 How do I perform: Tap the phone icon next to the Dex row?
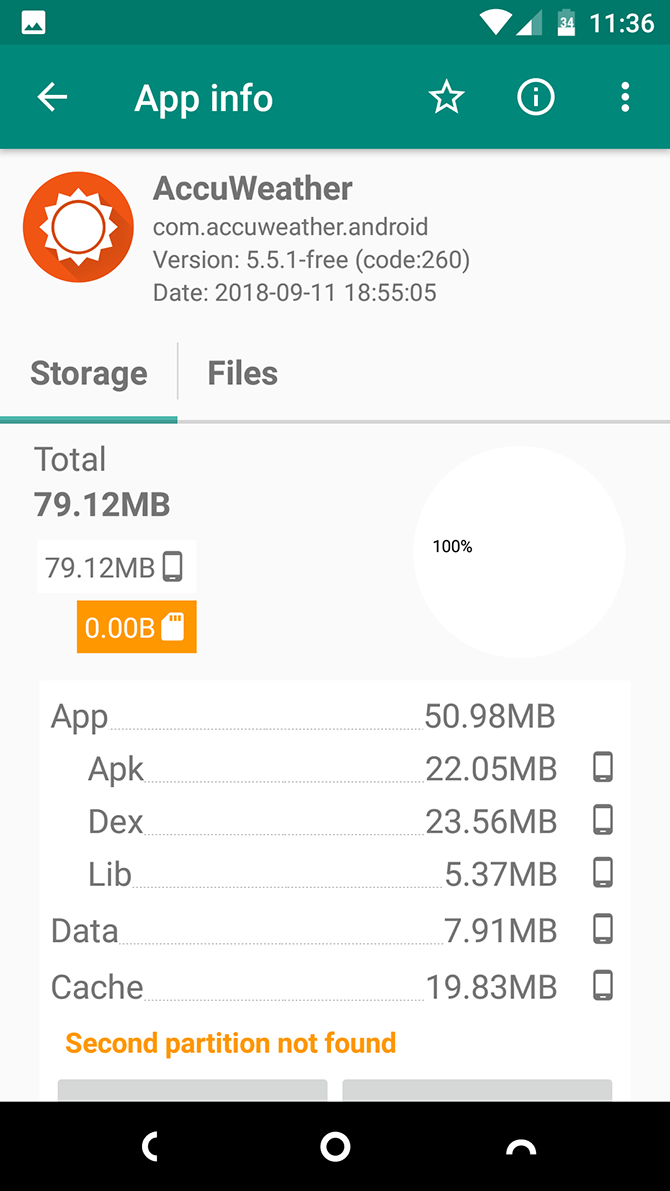click(604, 821)
